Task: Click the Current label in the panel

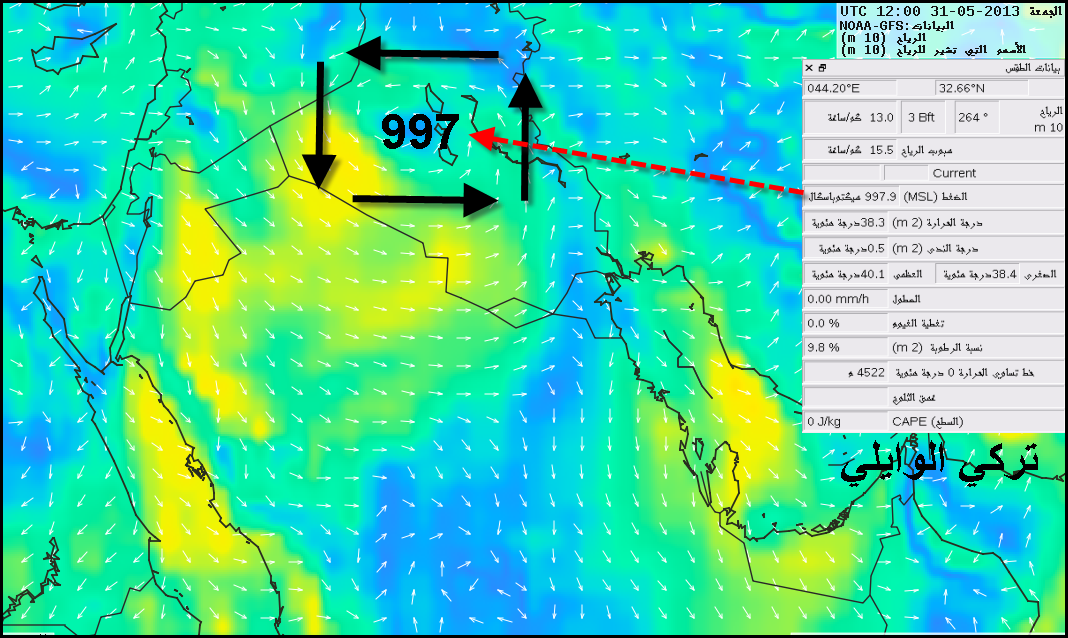Action: [x=954, y=173]
